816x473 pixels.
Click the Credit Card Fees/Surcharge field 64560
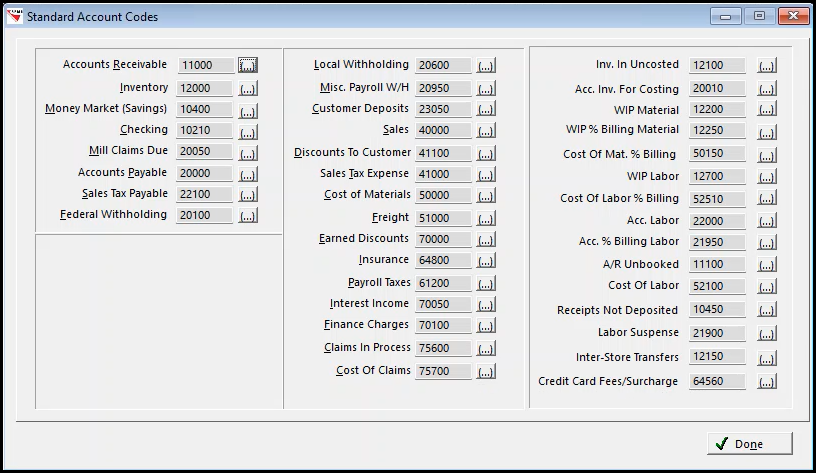point(717,381)
